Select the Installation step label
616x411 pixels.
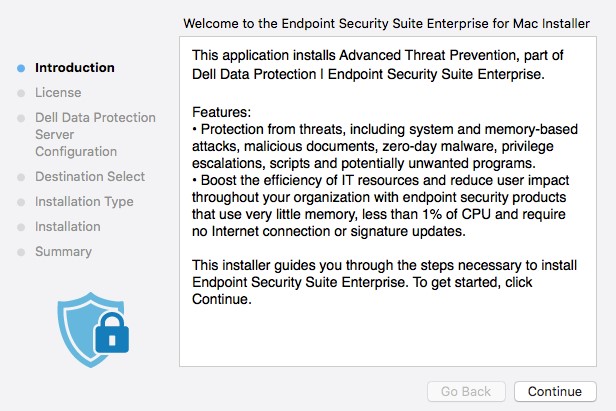(x=67, y=227)
